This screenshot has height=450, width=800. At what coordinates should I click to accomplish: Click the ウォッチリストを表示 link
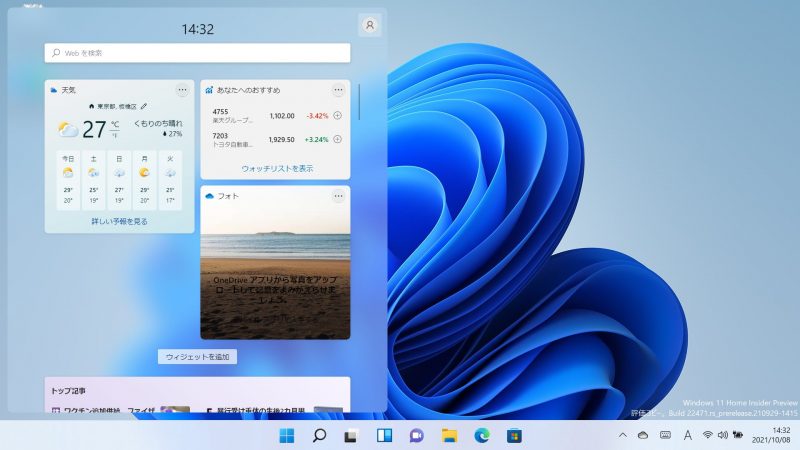[x=277, y=168]
